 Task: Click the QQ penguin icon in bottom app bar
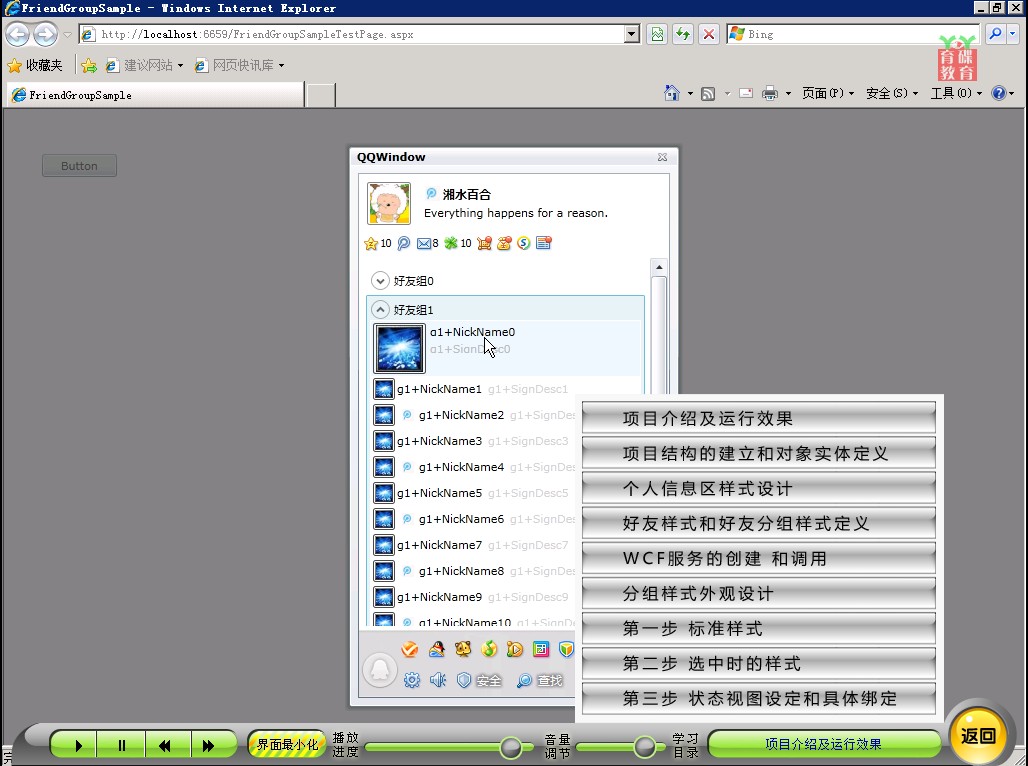click(437, 649)
